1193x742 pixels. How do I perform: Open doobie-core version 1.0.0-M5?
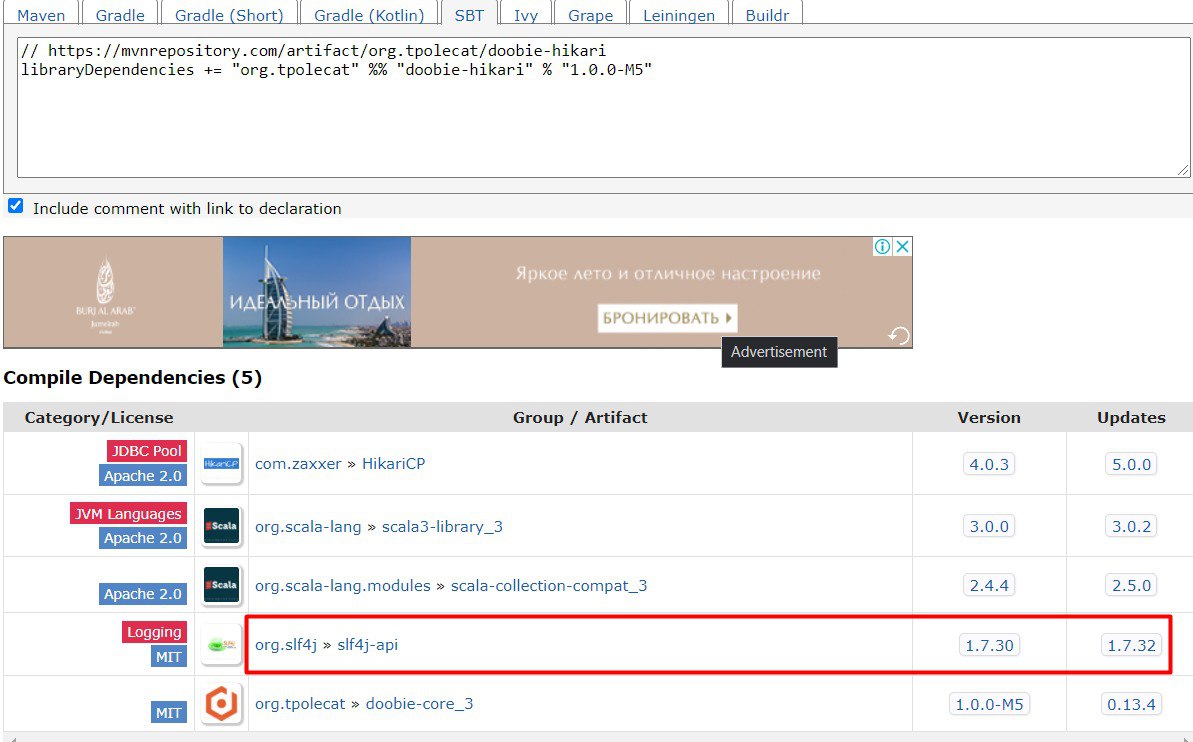point(988,704)
